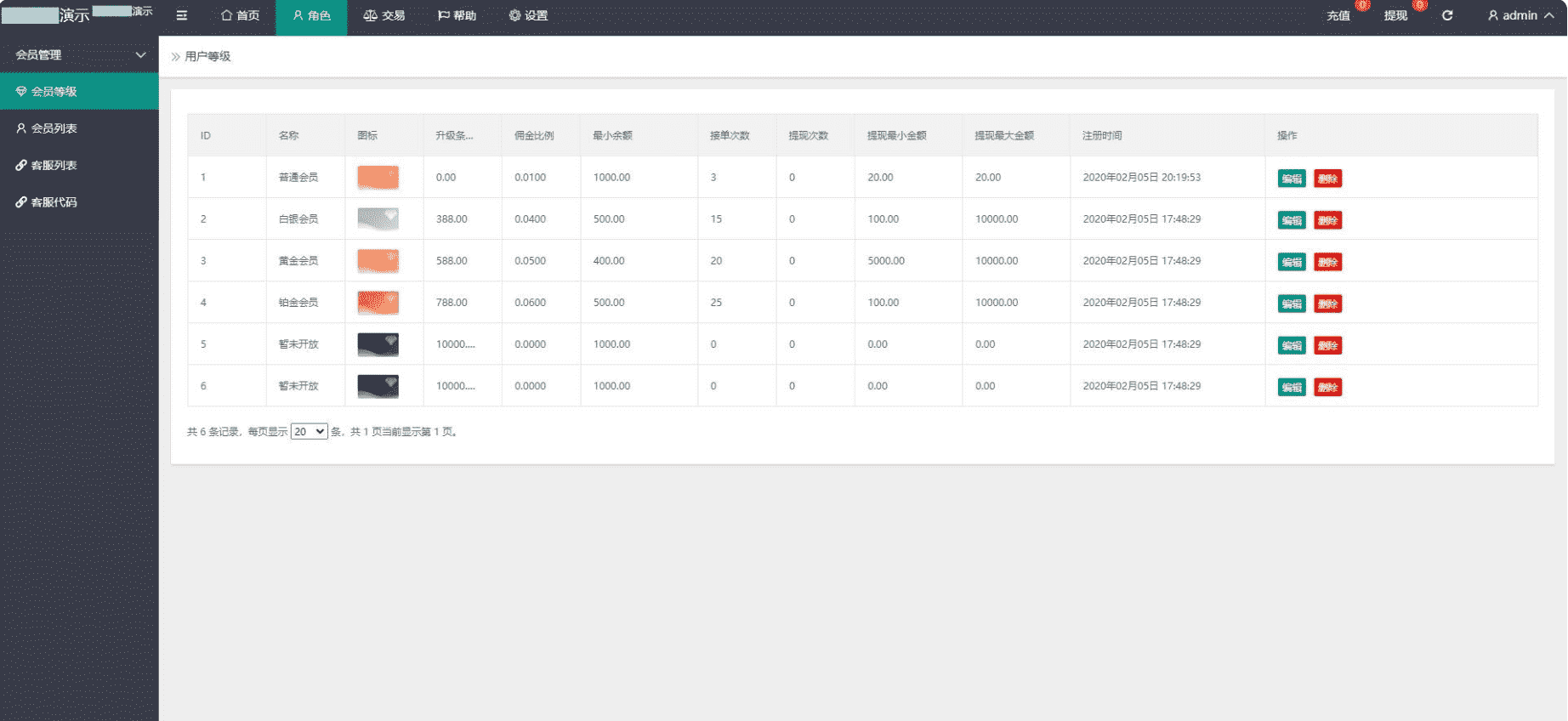This screenshot has width=1568, height=721.
Task: Open the 帮助 tab
Action: click(457, 15)
